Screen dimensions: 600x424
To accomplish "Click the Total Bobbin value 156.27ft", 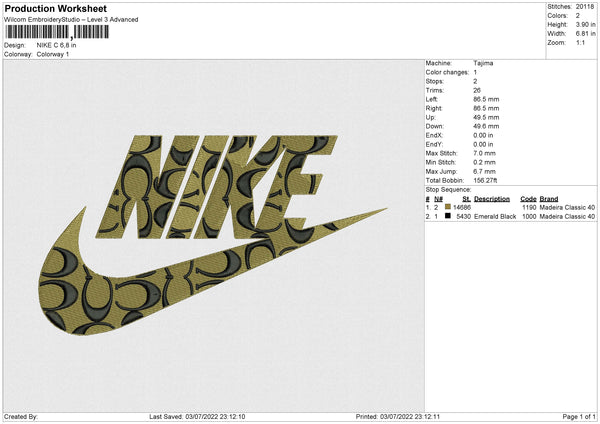I will pos(485,181).
